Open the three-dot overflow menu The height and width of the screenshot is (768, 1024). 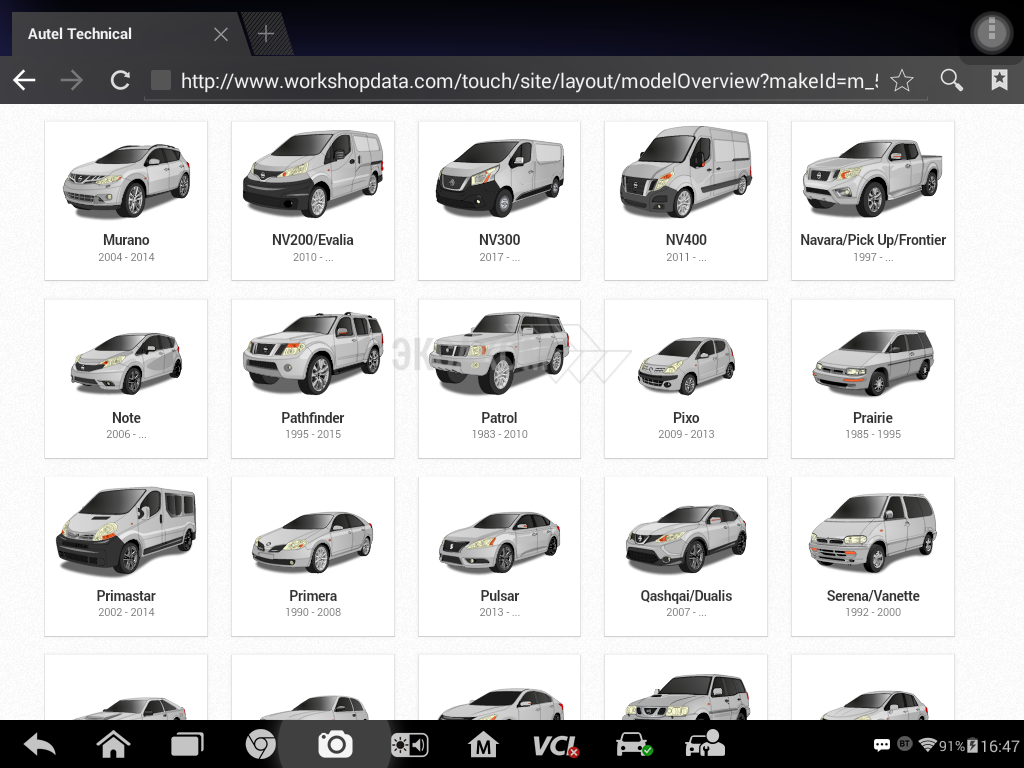tap(991, 32)
